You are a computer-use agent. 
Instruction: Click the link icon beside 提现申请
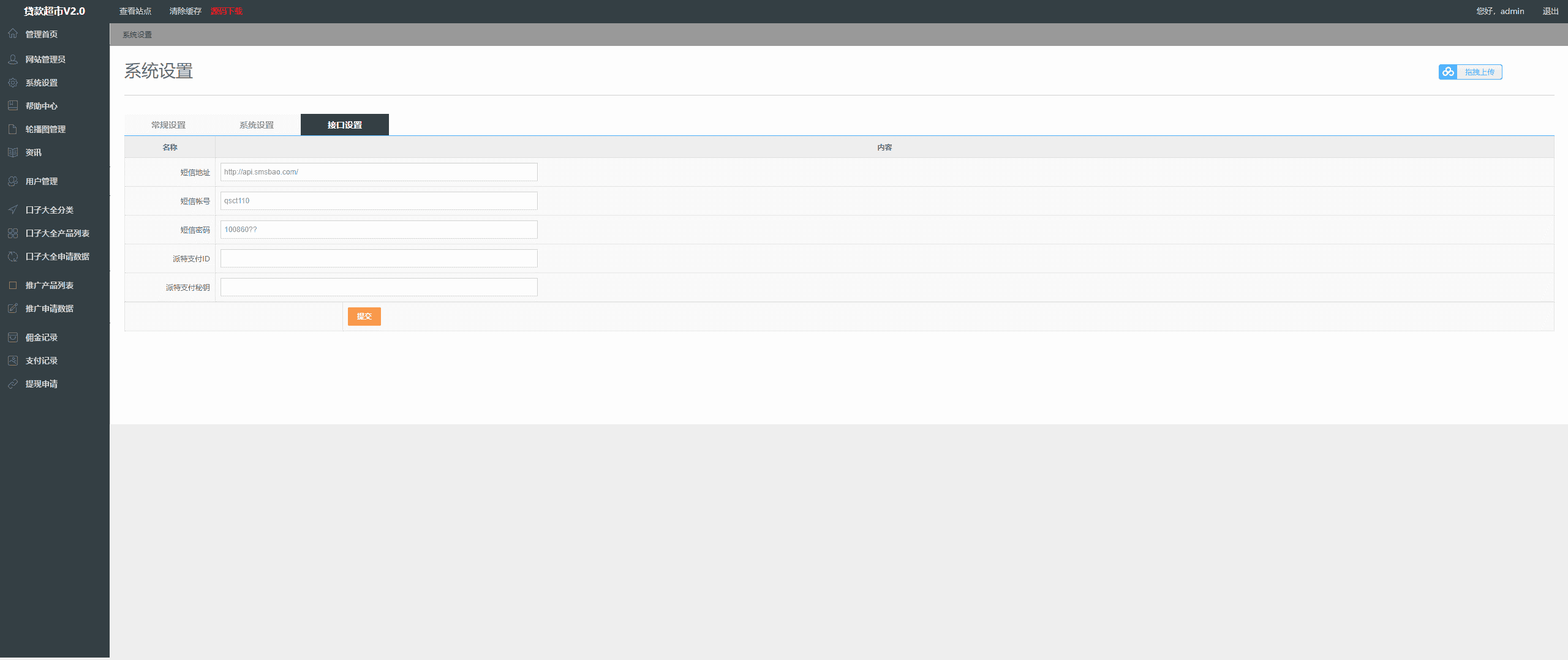tap(13, 384)
